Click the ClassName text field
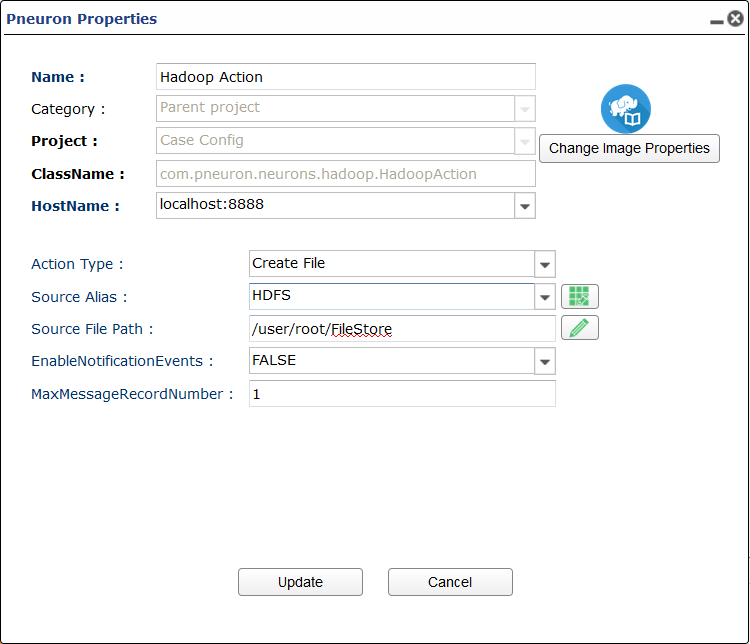This screenshot has height=644, width=750. tap(346, 174)
